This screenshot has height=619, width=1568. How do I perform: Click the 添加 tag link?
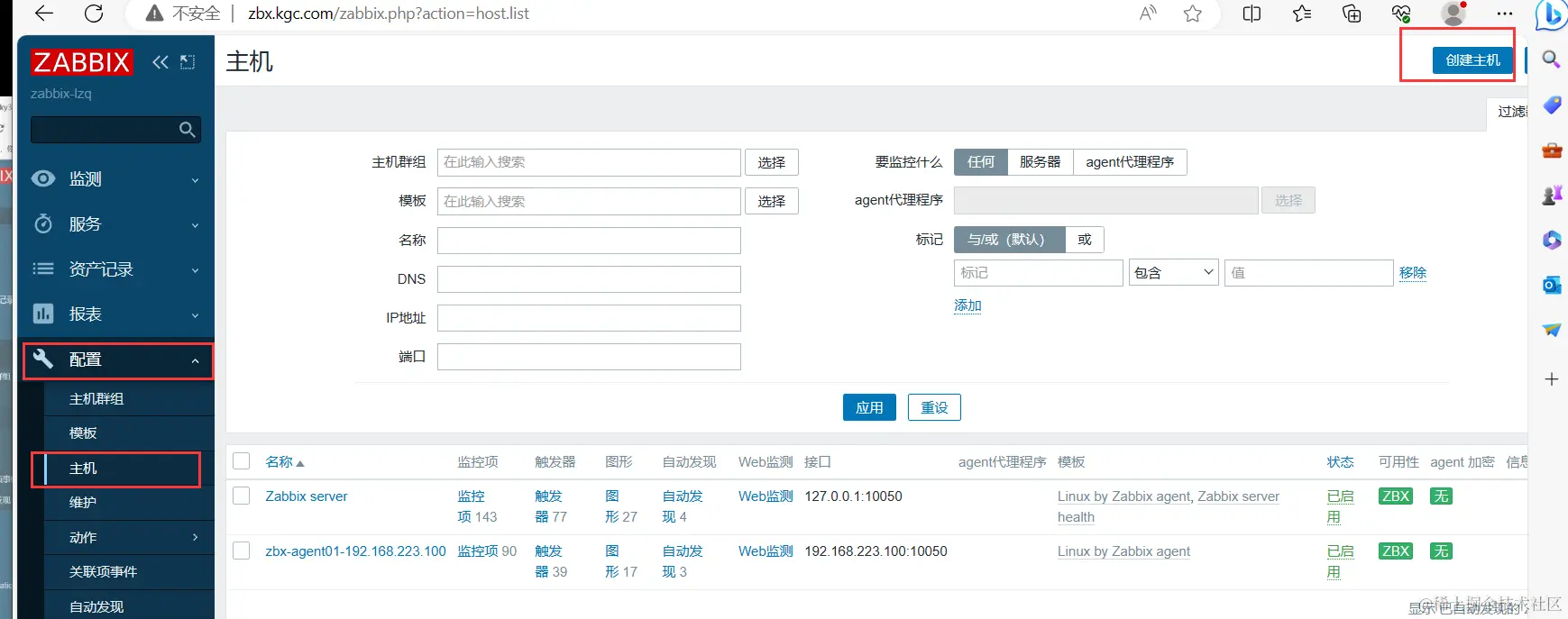(x=967, y=305)
